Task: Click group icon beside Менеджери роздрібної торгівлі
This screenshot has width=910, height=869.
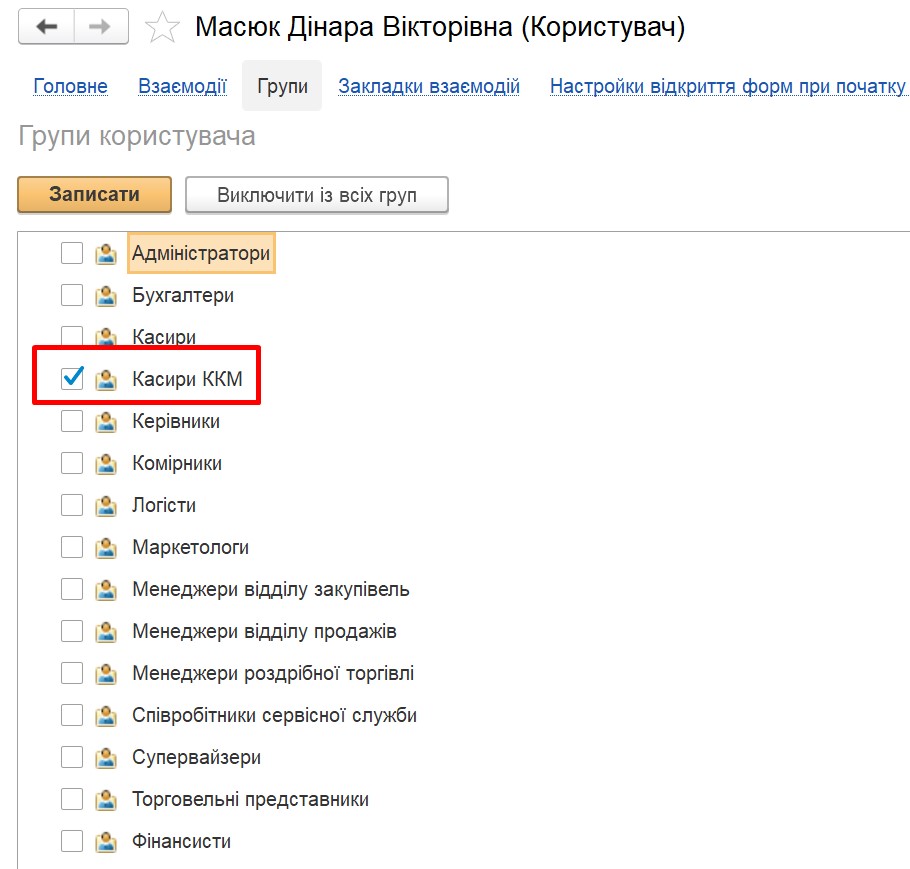Action: coord(106,673)
